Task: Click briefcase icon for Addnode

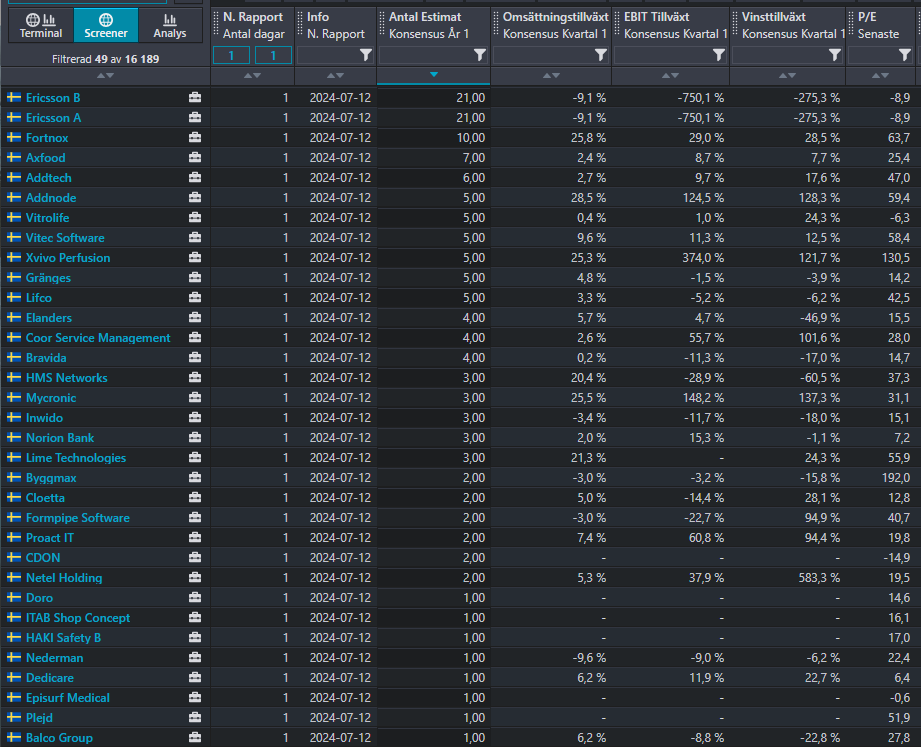Action: [x=195, y=197]
